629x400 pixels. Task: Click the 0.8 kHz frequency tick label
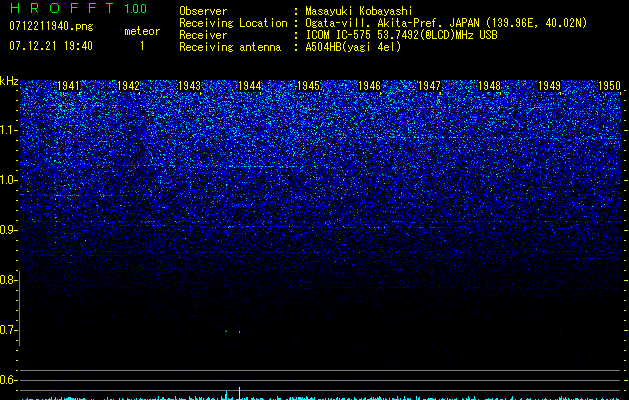pos(8,280)
